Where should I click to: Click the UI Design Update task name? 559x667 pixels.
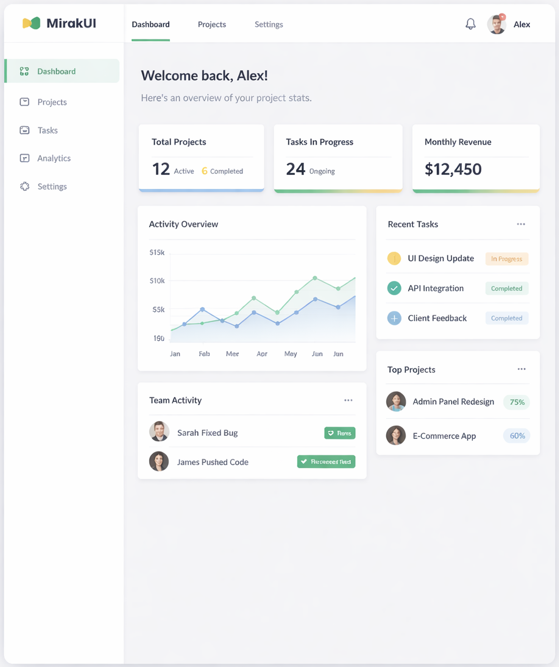point(441,258)
